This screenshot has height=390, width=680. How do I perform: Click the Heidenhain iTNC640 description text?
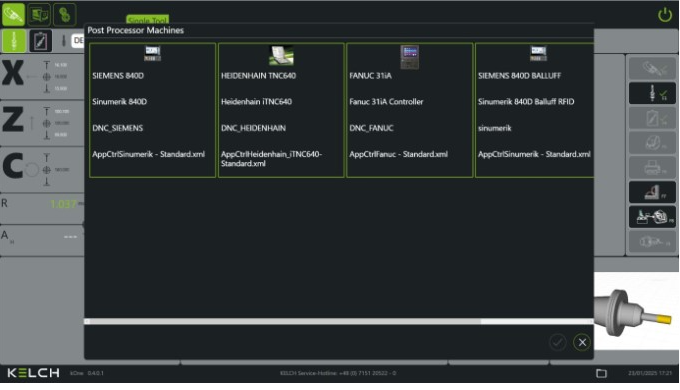tap(256, 102)
